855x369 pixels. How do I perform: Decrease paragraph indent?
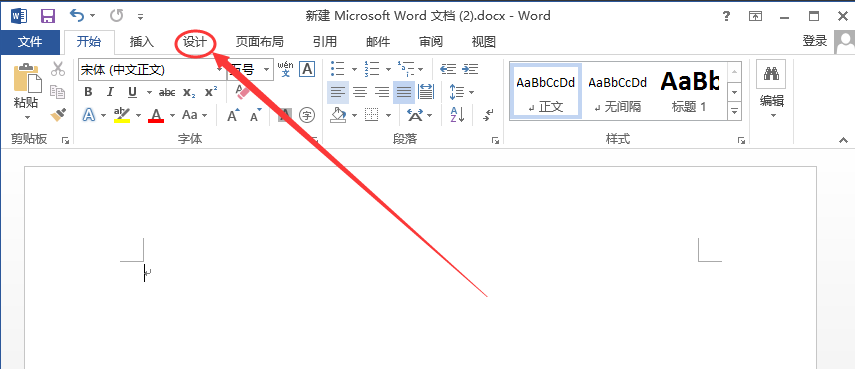tap(448, 69)
